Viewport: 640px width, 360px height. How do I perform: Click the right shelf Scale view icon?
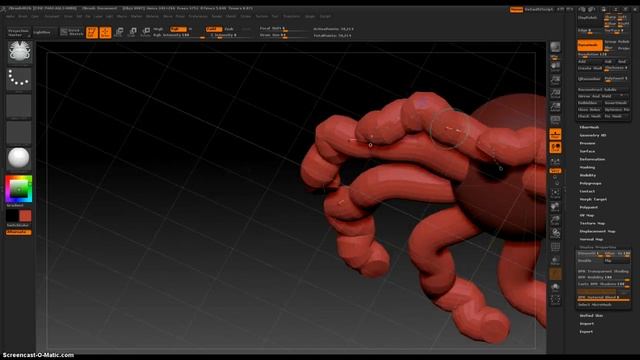coord(555,220)
